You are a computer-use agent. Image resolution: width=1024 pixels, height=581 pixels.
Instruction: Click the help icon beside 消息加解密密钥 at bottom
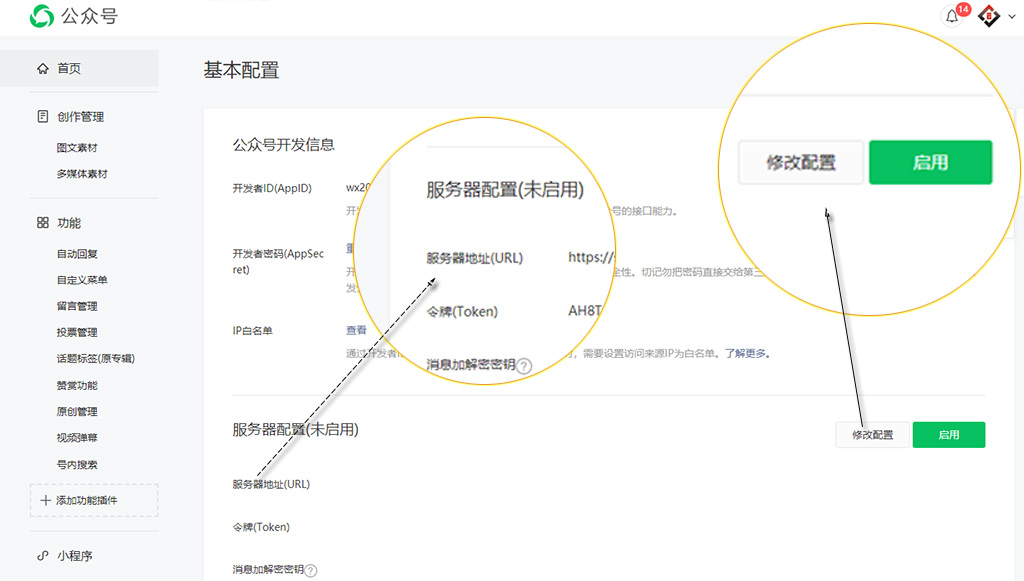[311, 571]
